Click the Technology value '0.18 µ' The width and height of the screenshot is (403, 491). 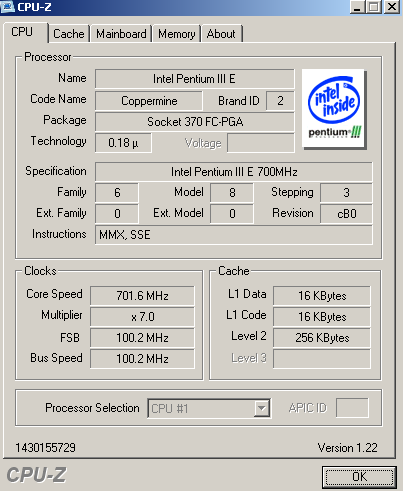[x=123, y=143]
